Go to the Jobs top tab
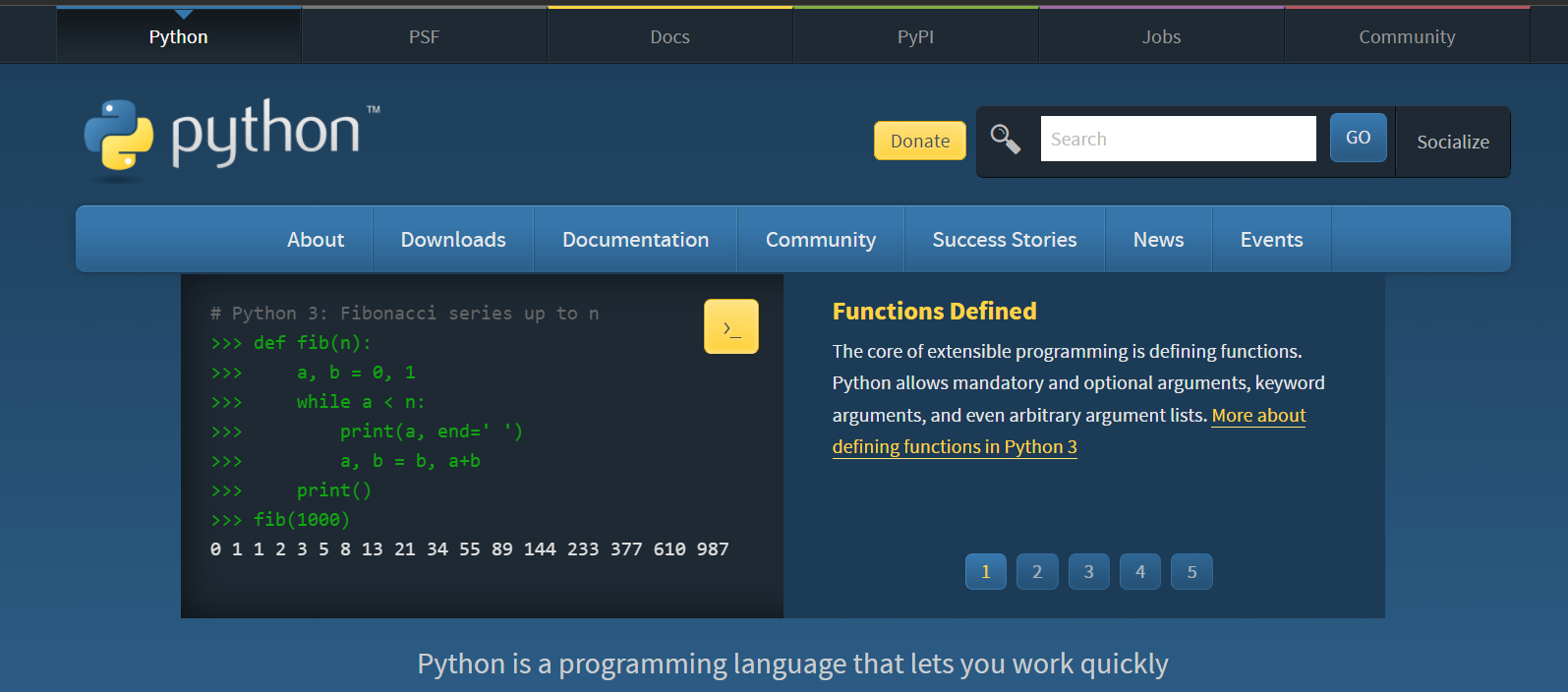This screenshot has height=692, width=1568. point(1161,37)
